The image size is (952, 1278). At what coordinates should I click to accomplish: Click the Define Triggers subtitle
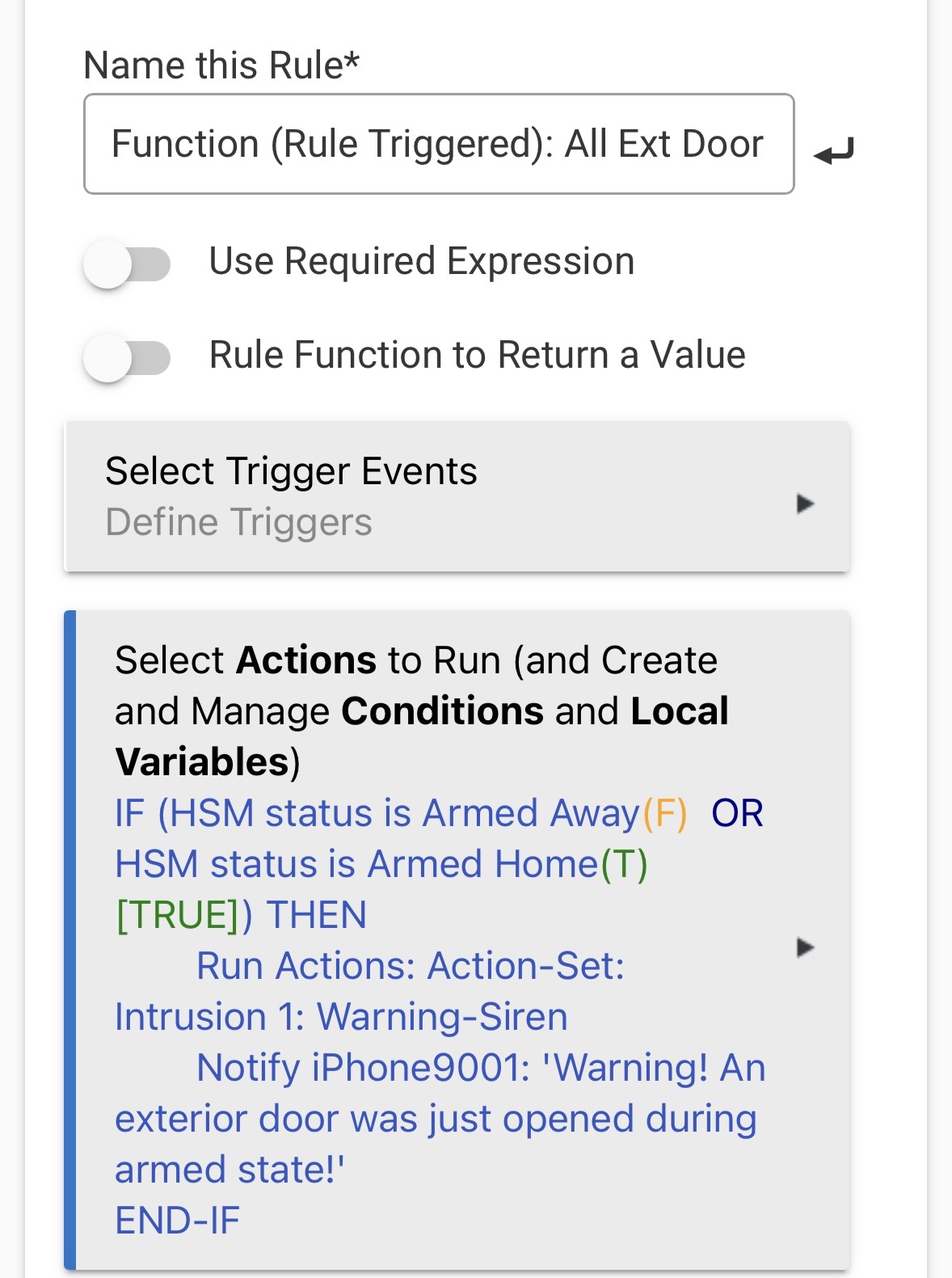[x=238, y=522]
